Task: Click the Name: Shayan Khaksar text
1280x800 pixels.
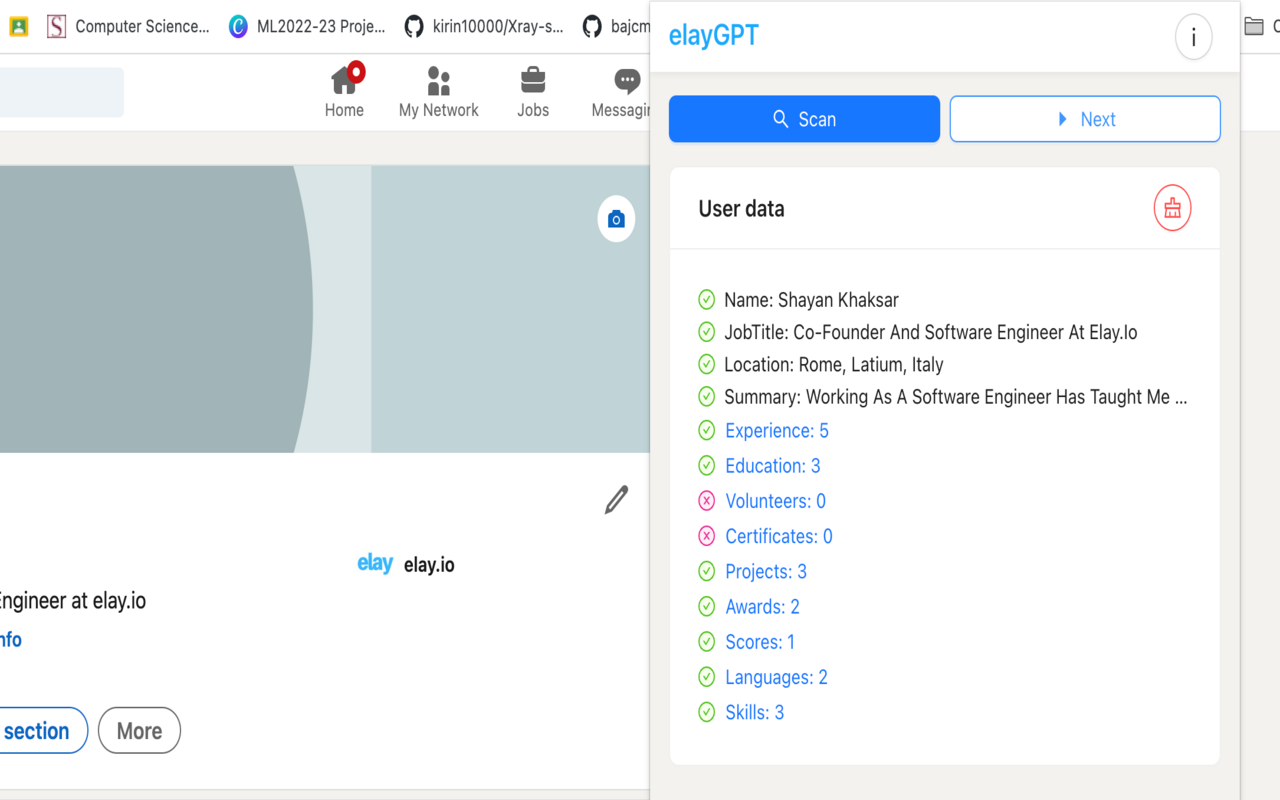Action: tap(811, 300)
